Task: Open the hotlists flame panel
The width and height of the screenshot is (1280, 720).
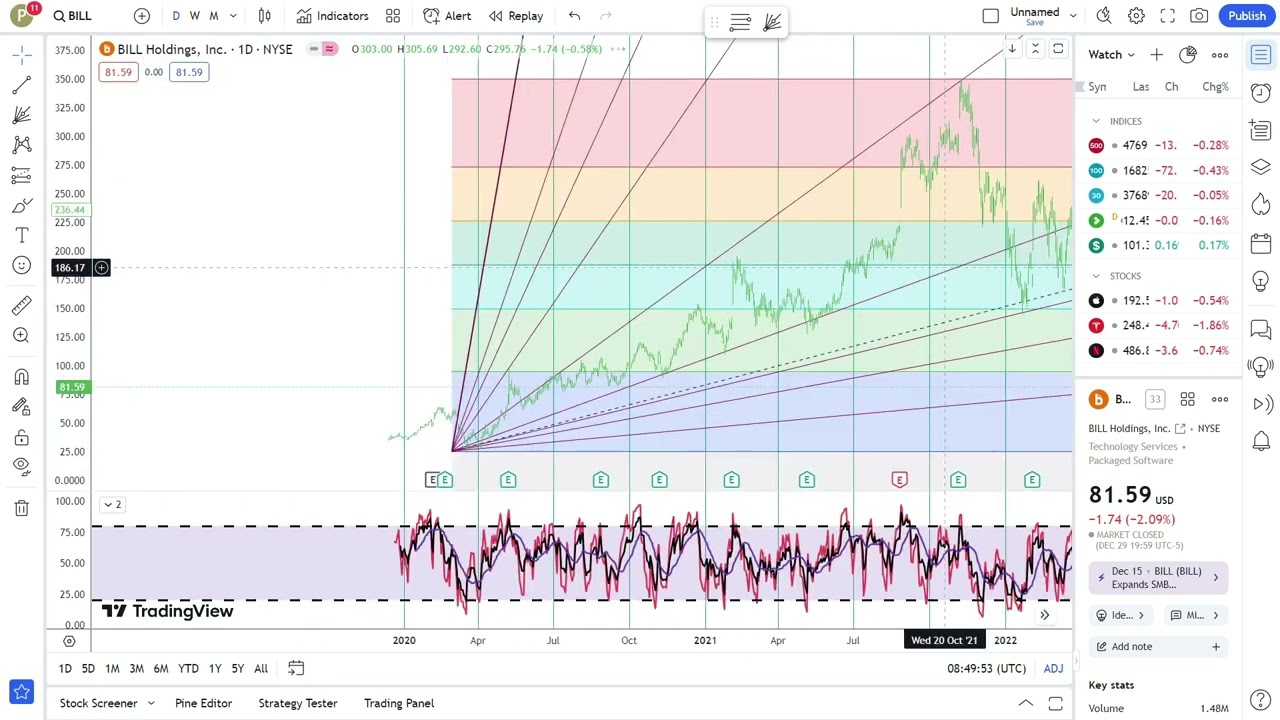Action: pos(1261,205)
